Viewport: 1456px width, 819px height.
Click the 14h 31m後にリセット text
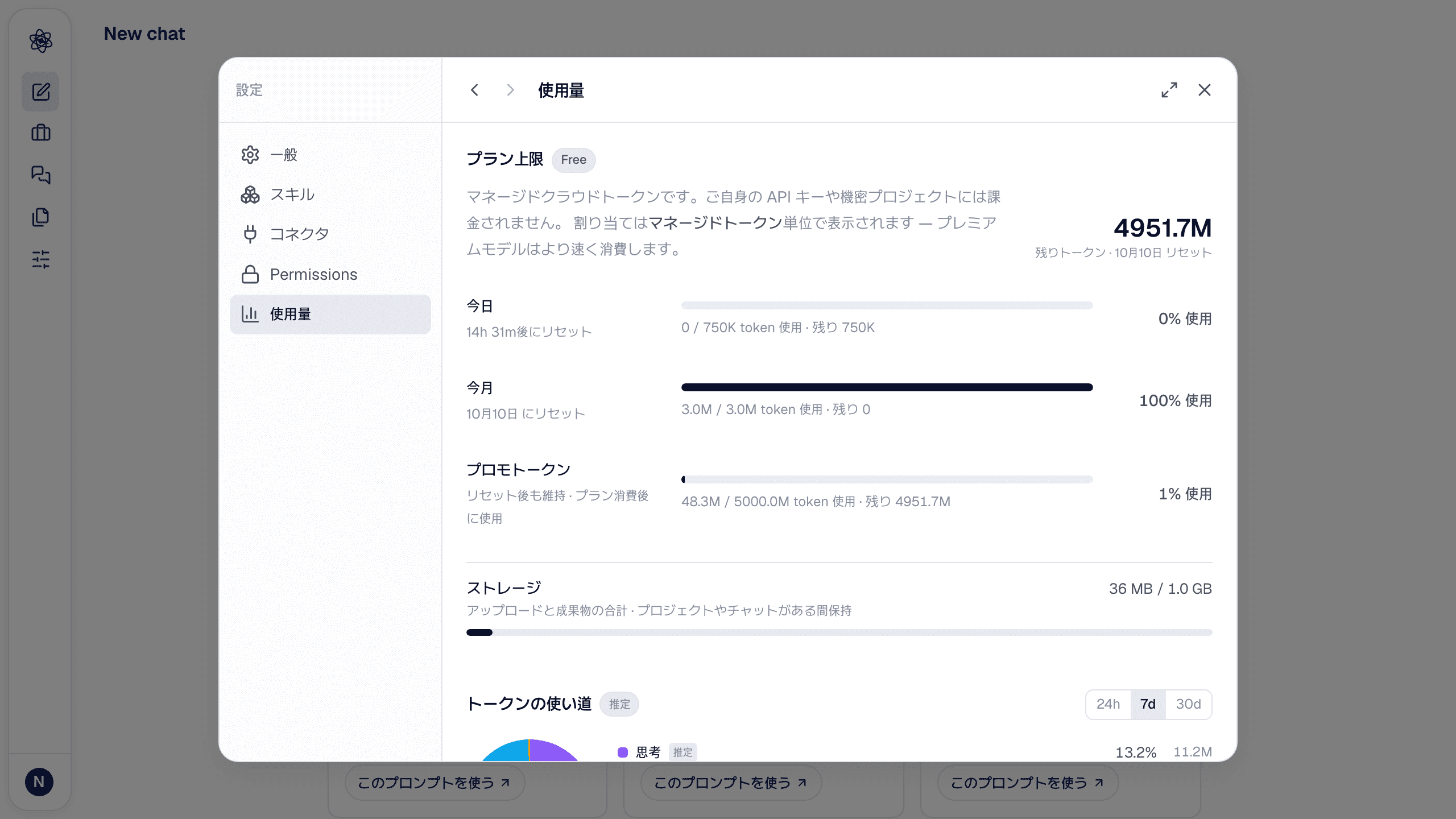[x=529, y=332]
